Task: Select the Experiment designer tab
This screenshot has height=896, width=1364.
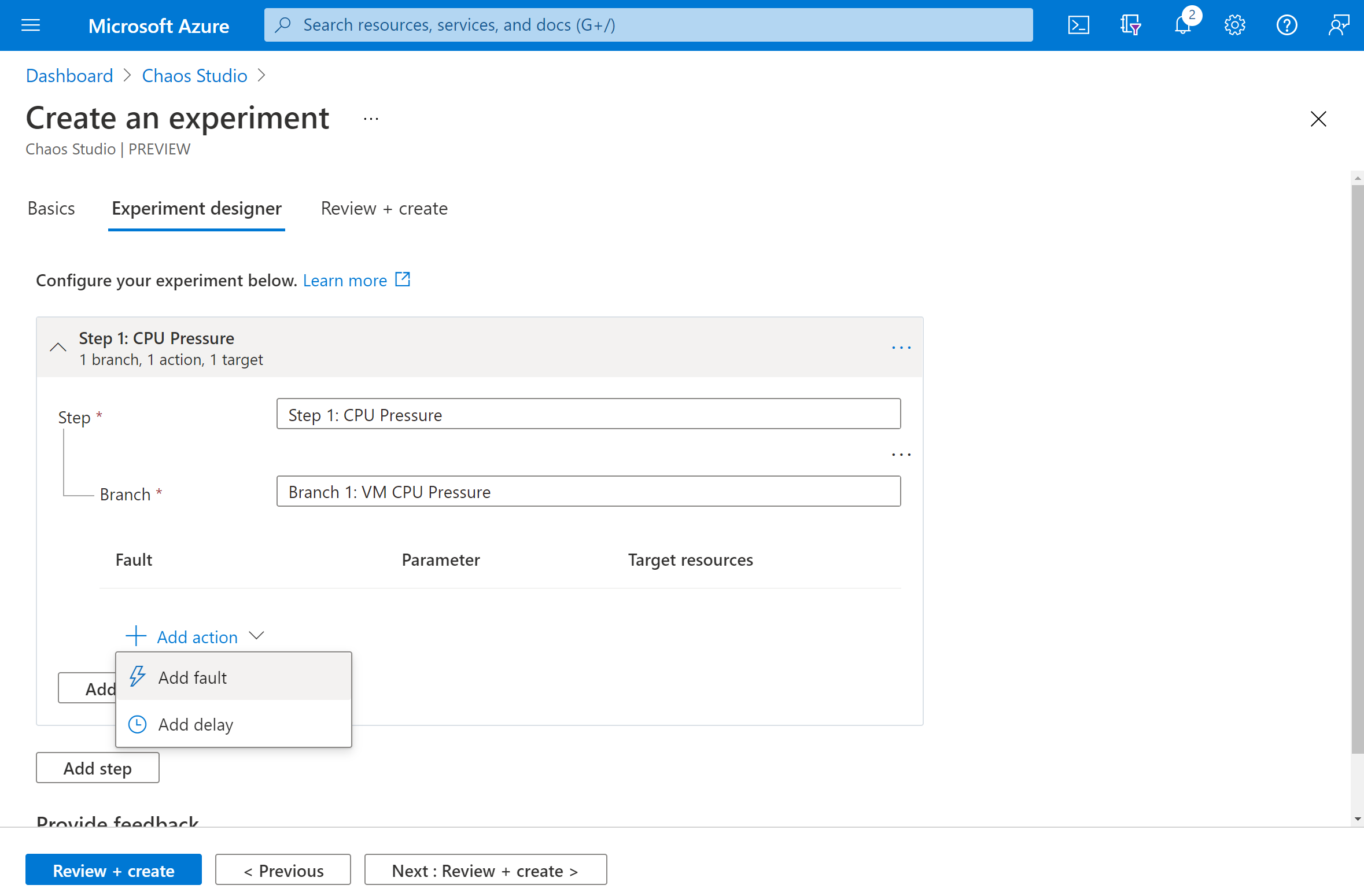Action: 197,208
